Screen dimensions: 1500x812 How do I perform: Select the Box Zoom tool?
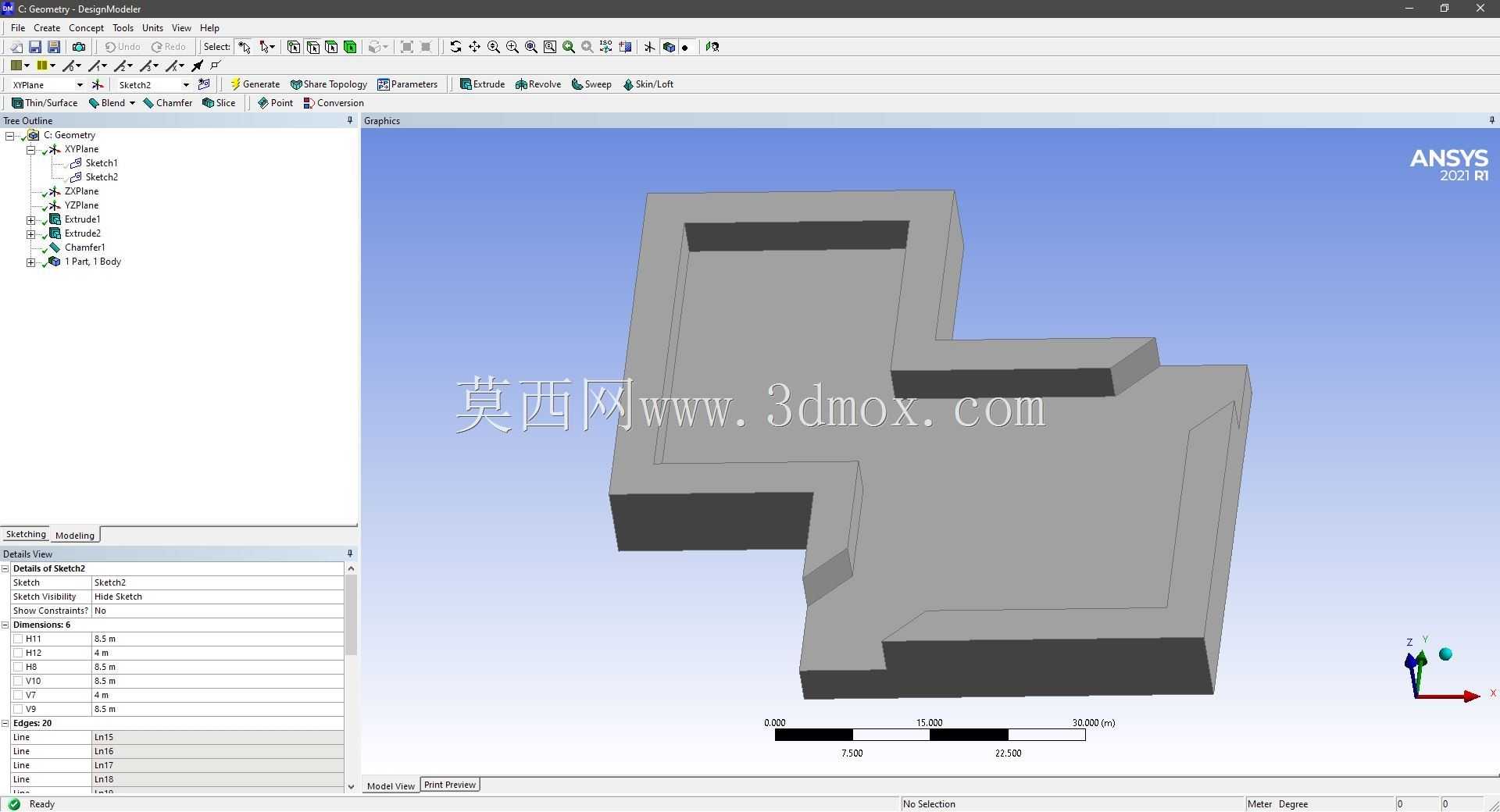coord(512,47)
